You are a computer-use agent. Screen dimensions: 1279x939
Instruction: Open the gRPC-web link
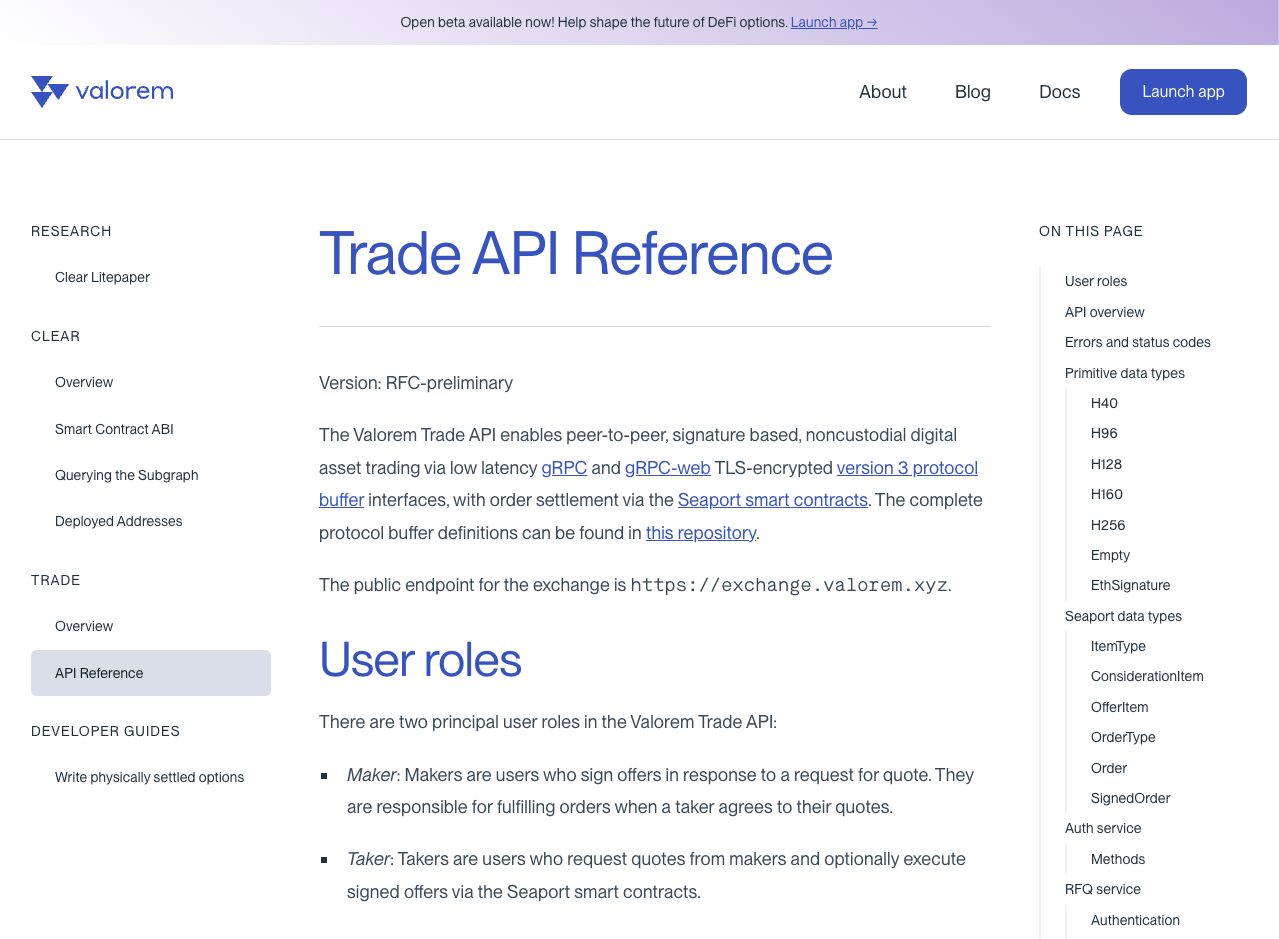pyautogui.click(x=668, y=468)
